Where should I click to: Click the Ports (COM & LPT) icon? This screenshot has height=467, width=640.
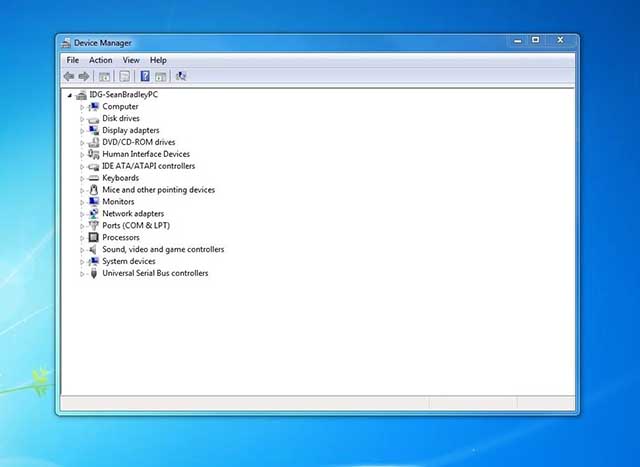[93, 225]
